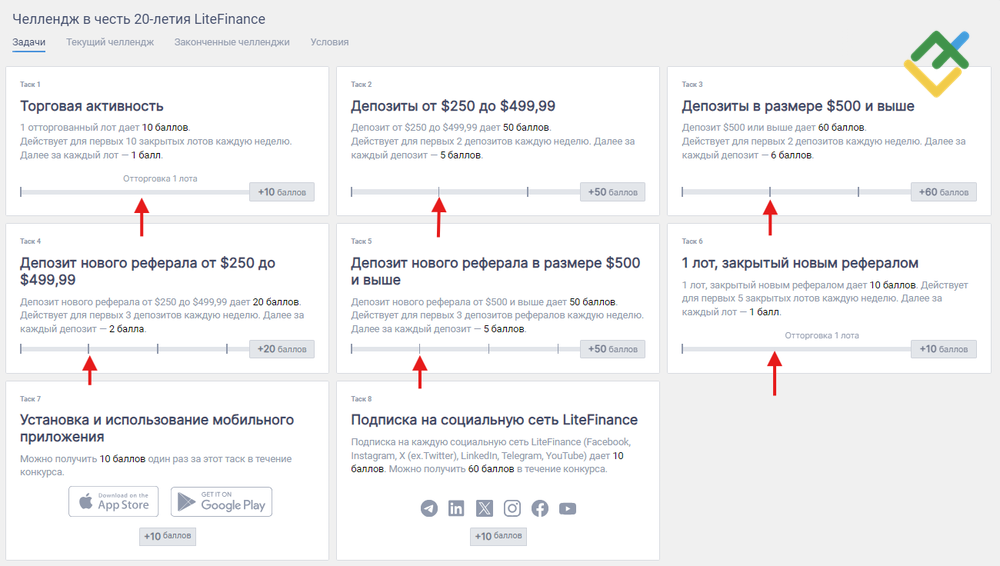Image resolution: width=1000 pixels, height=566 pixels.
Task: Click +50 баллов button in Таск 5
Action: coord(613,349)
